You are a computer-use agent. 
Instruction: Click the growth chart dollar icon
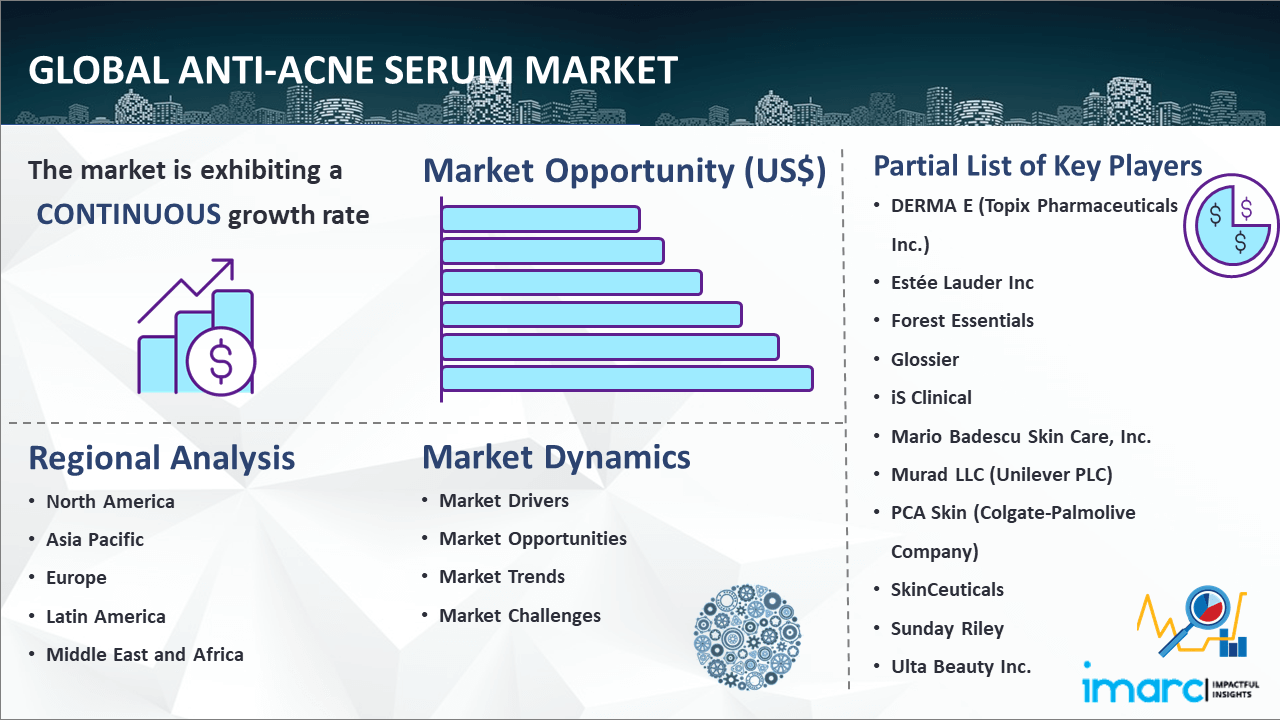(x=197, y=328)
